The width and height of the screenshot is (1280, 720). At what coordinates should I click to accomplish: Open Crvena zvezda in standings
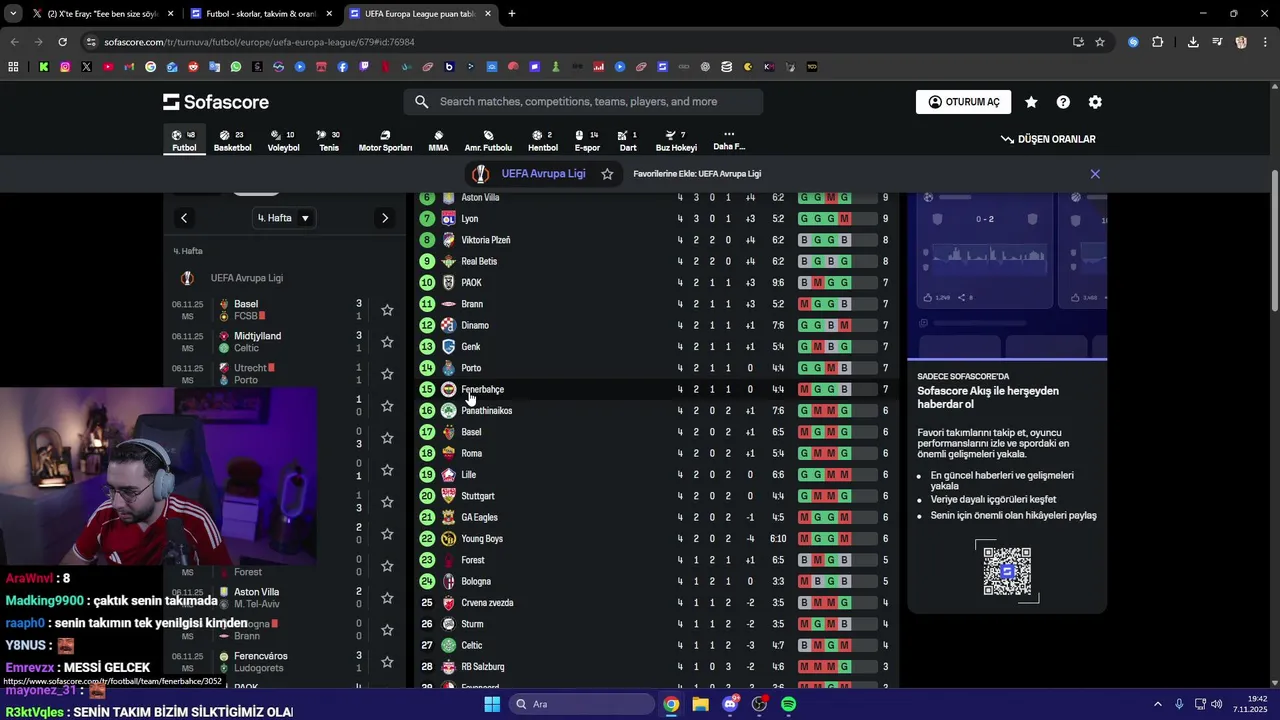[x=486, y=603]
